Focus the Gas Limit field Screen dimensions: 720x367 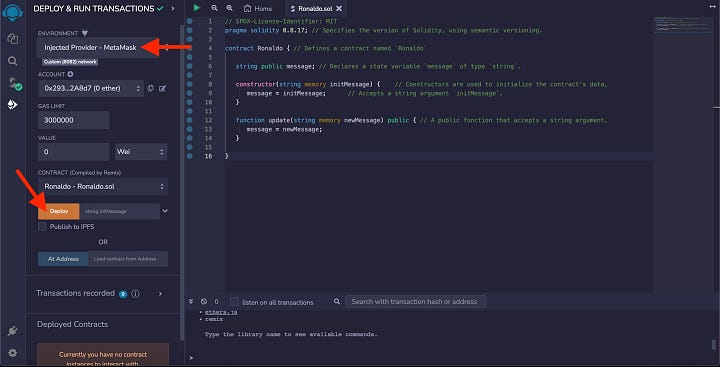(74, 120)
